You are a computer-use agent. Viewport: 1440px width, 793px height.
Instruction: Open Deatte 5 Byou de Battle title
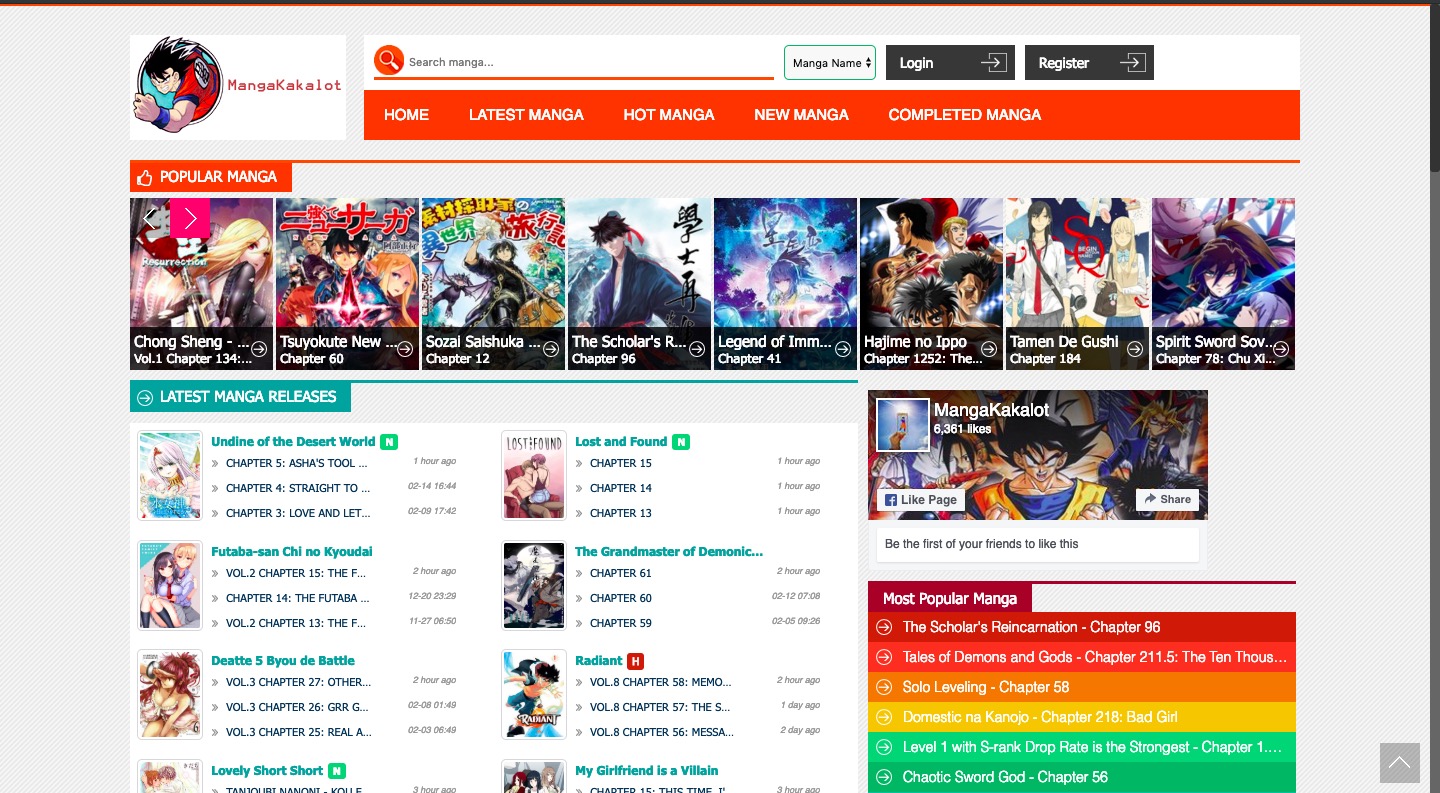pyautogui.click(x=283, y=661)
